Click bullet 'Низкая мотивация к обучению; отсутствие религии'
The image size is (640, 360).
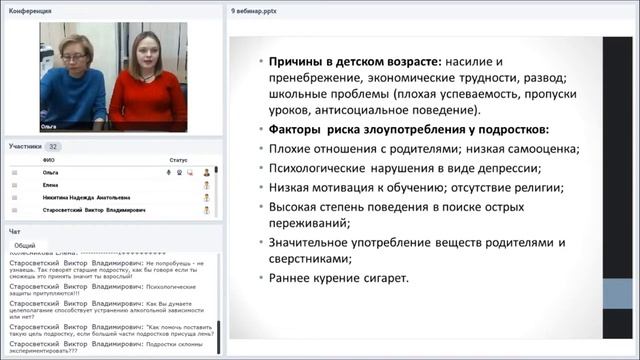click(x=416, y=188)
